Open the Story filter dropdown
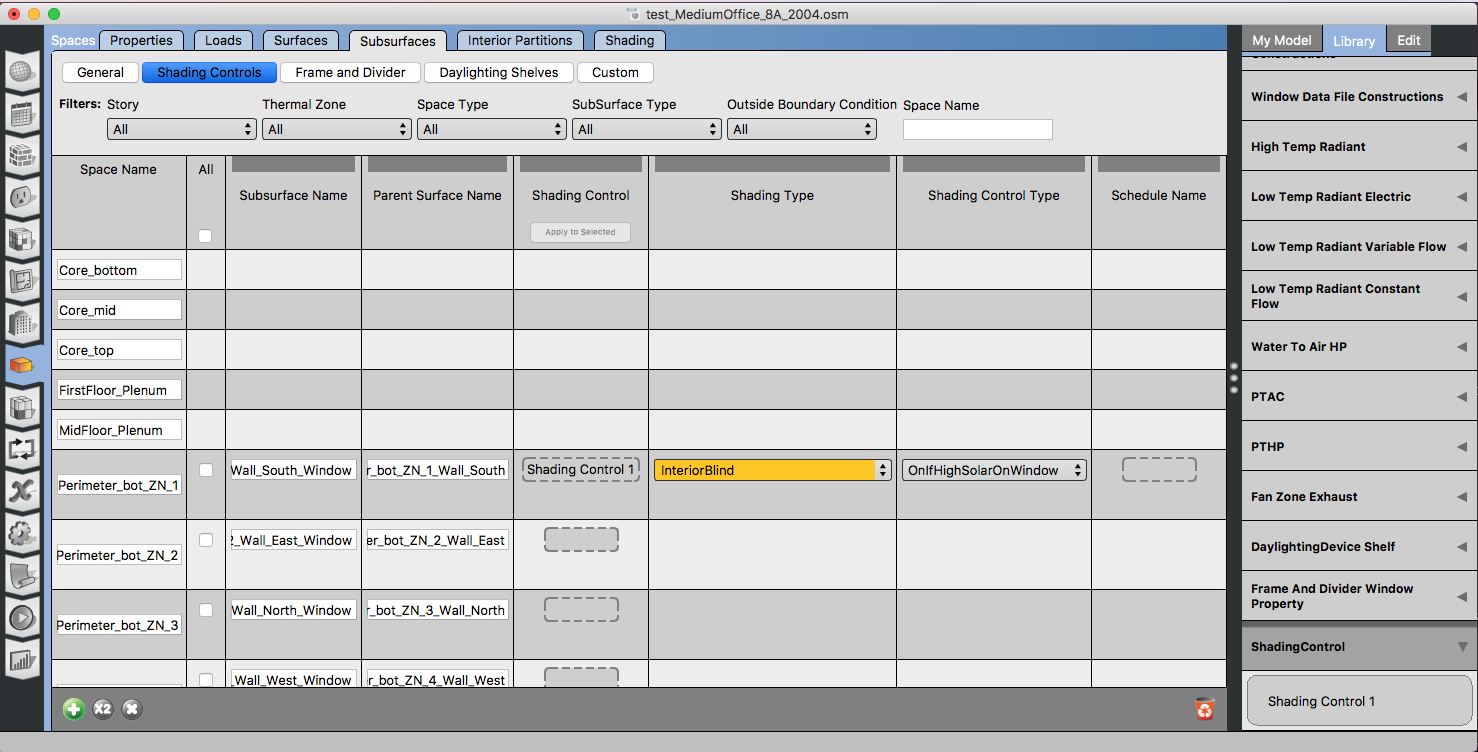 tap(182, 129)
